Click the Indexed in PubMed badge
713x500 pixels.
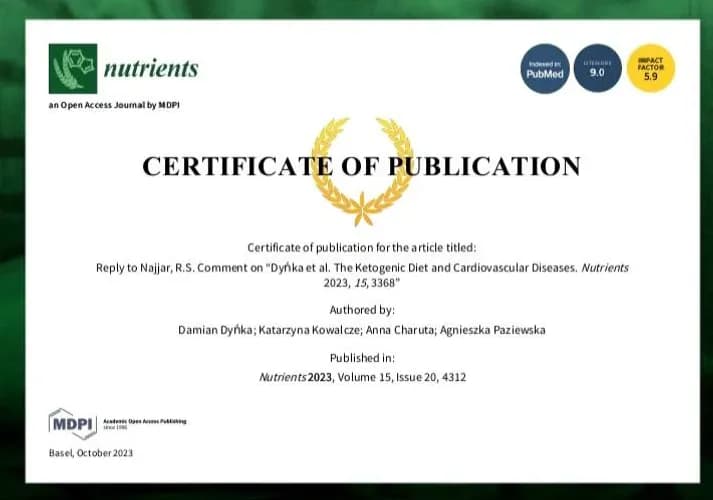546,69
